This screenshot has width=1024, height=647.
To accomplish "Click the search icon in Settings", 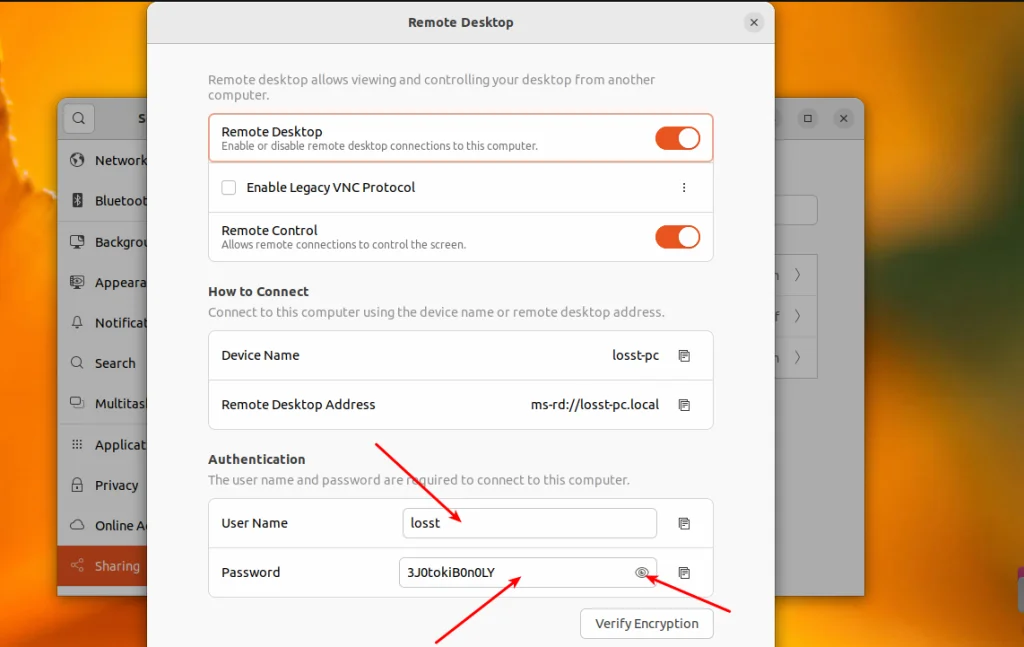I will coord(78,118).
